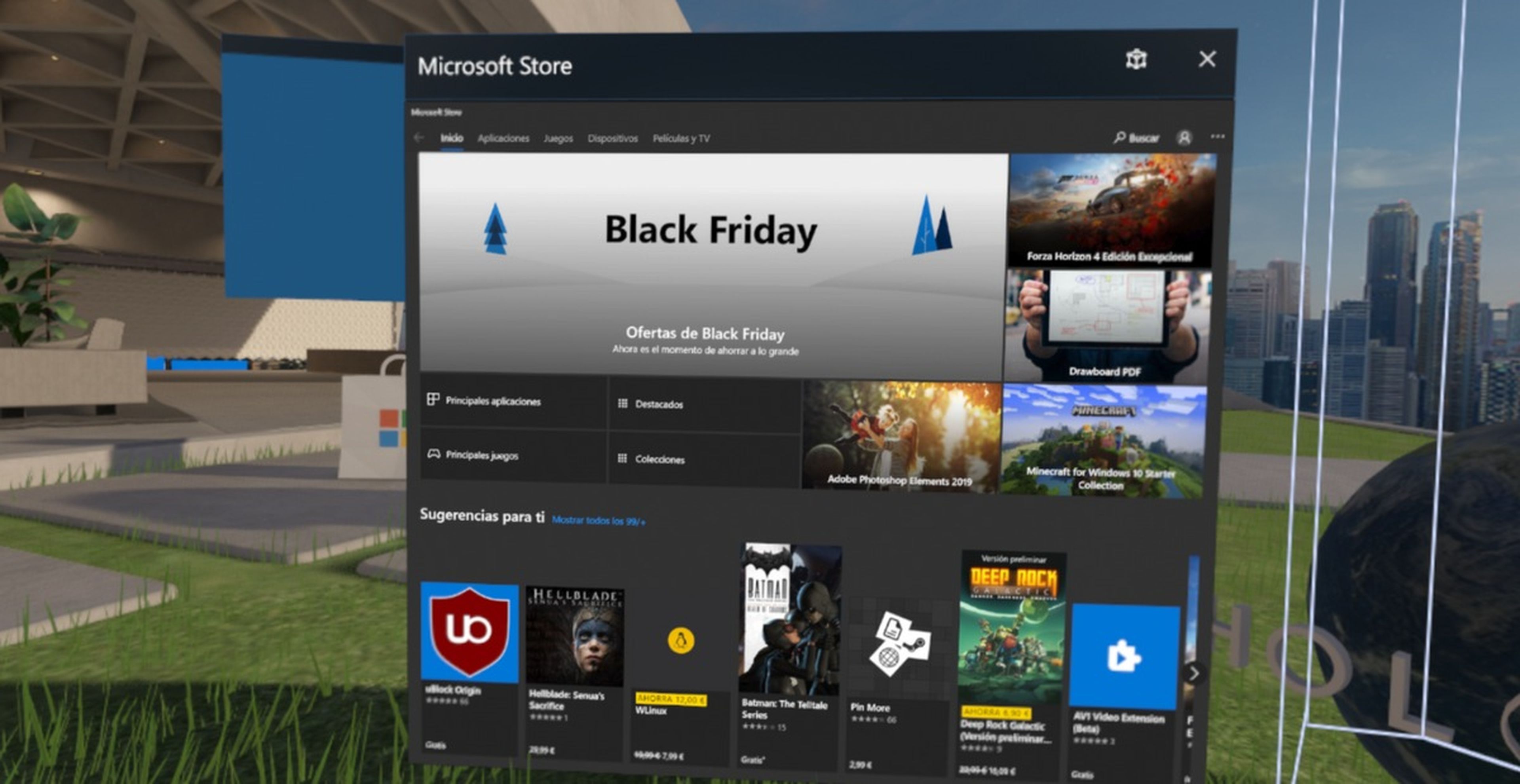This screenshot has height=784, width=1520.
Task: Click the Destacados grid icon
Action: click(622, 404)
